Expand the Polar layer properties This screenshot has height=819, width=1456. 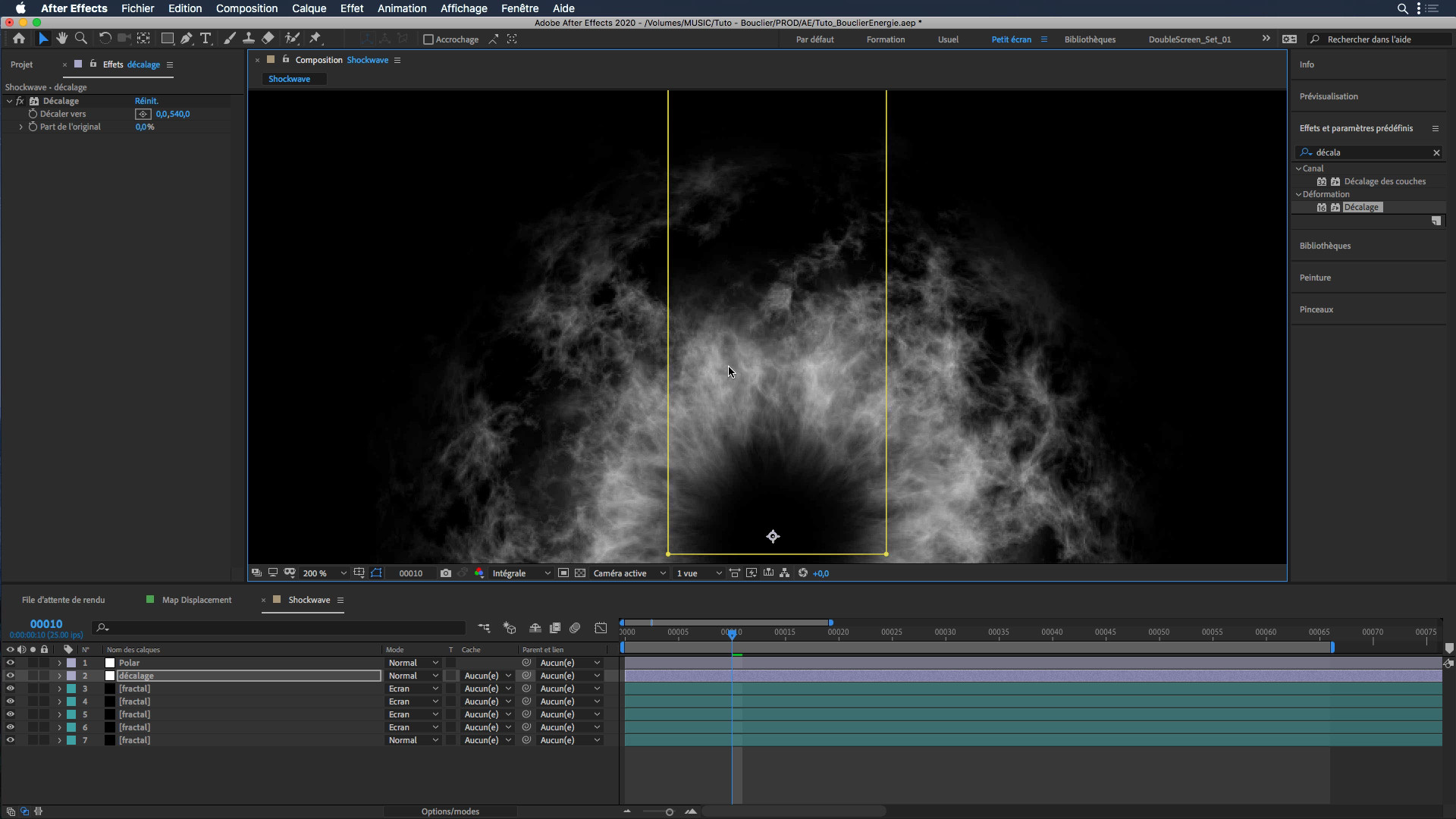point(59,663)
